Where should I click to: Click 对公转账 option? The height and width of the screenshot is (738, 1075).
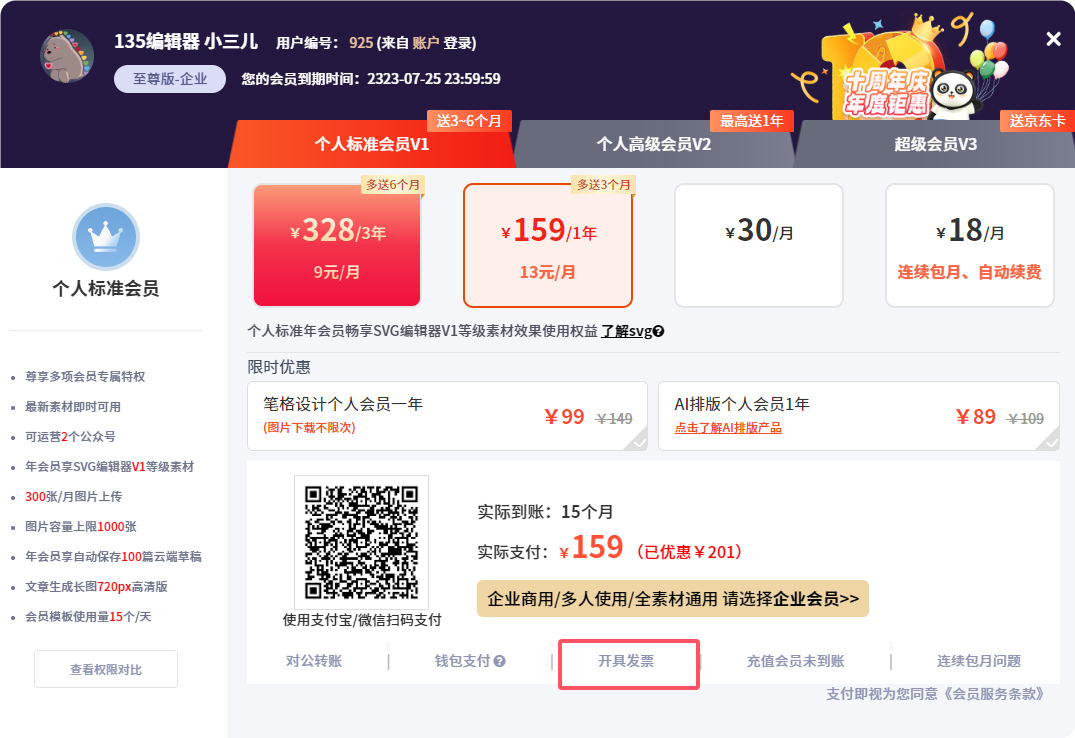[314, 661]
